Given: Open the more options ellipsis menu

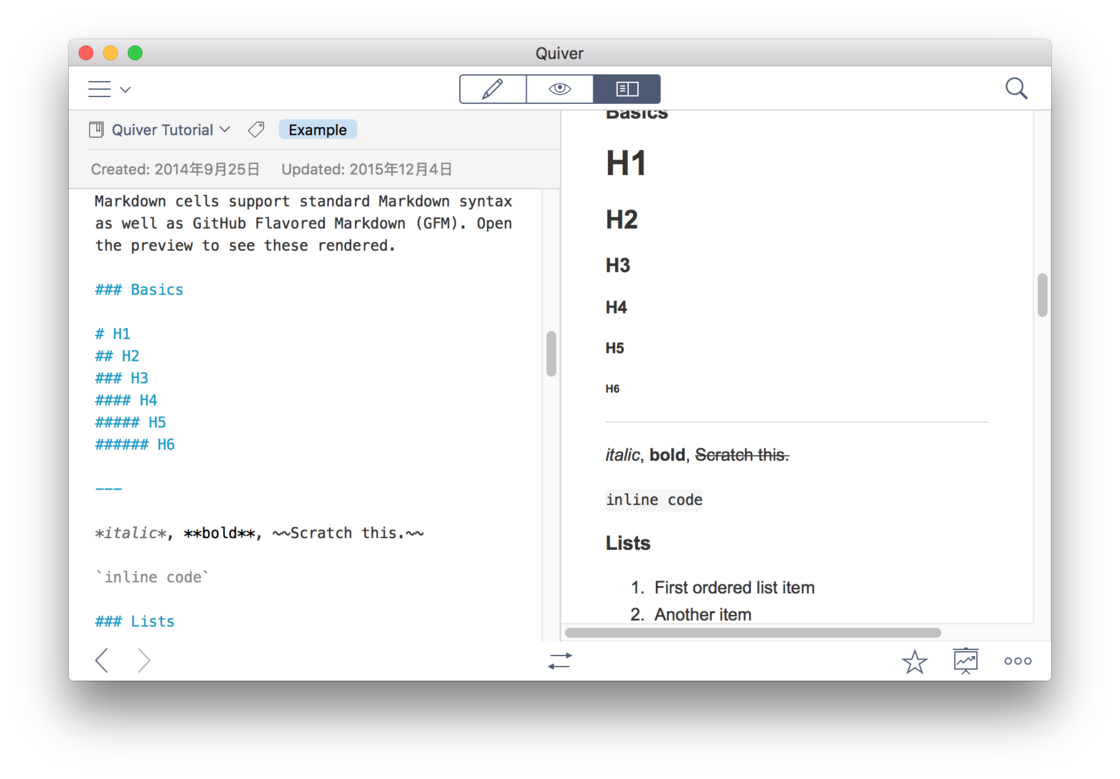Looking at the screenshot, I should click(1017, 661).
